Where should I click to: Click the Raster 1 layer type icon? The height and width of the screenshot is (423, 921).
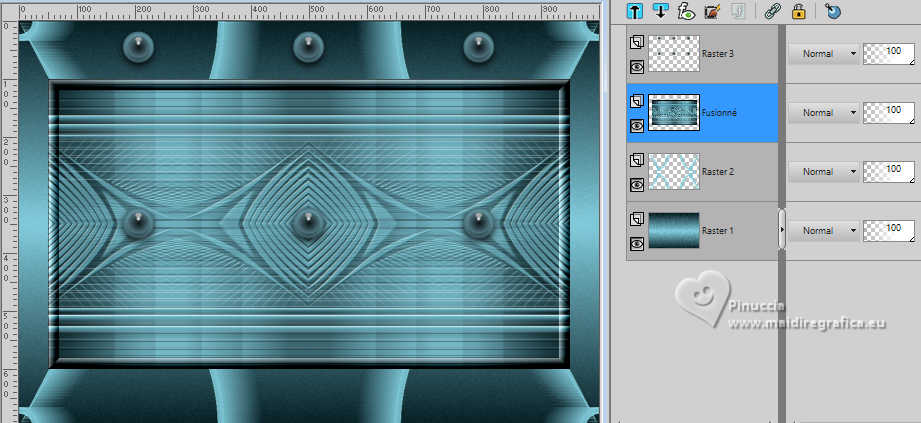click(x=637, y=219)
